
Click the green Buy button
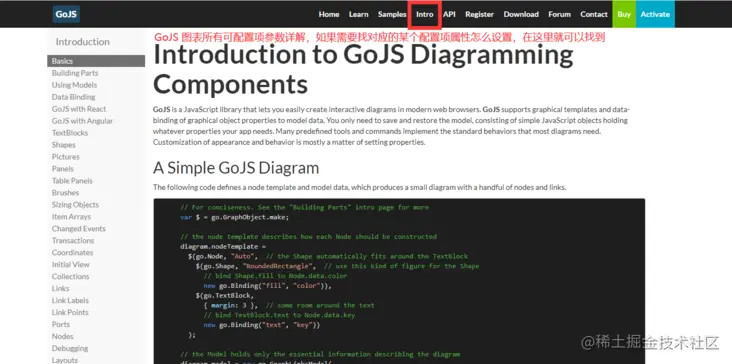point(624,14)
